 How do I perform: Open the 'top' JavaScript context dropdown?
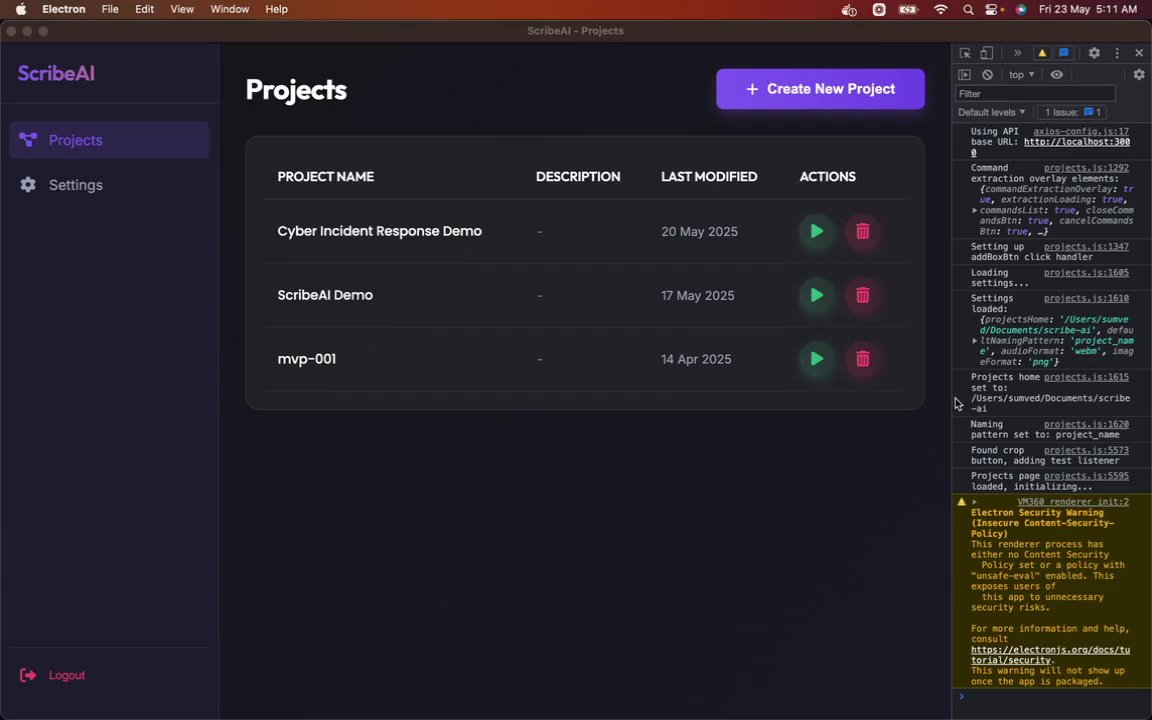tap(1020, 75)
